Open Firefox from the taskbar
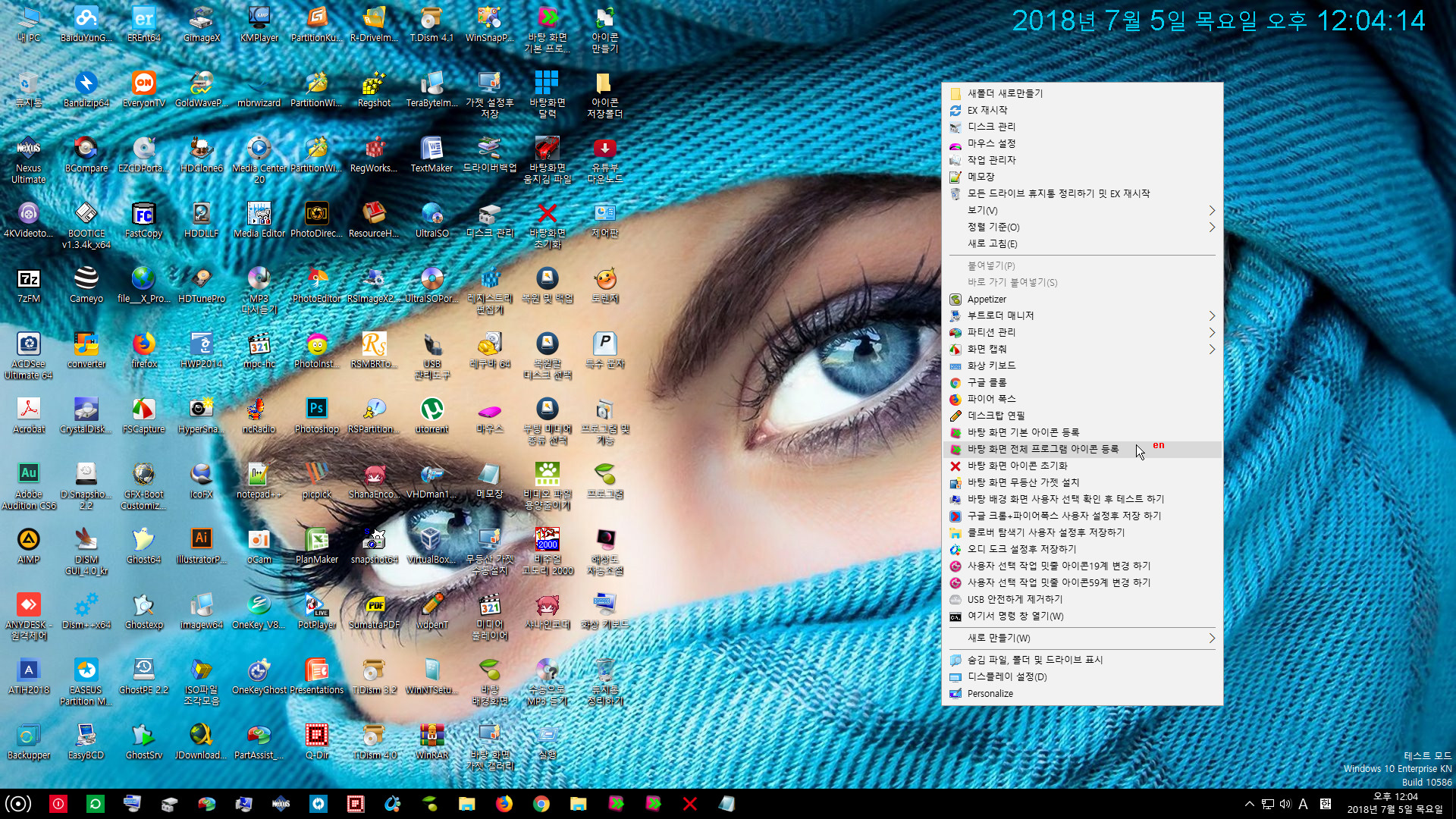The width and height of the screenshot is (1456, 819). point(504,804)
